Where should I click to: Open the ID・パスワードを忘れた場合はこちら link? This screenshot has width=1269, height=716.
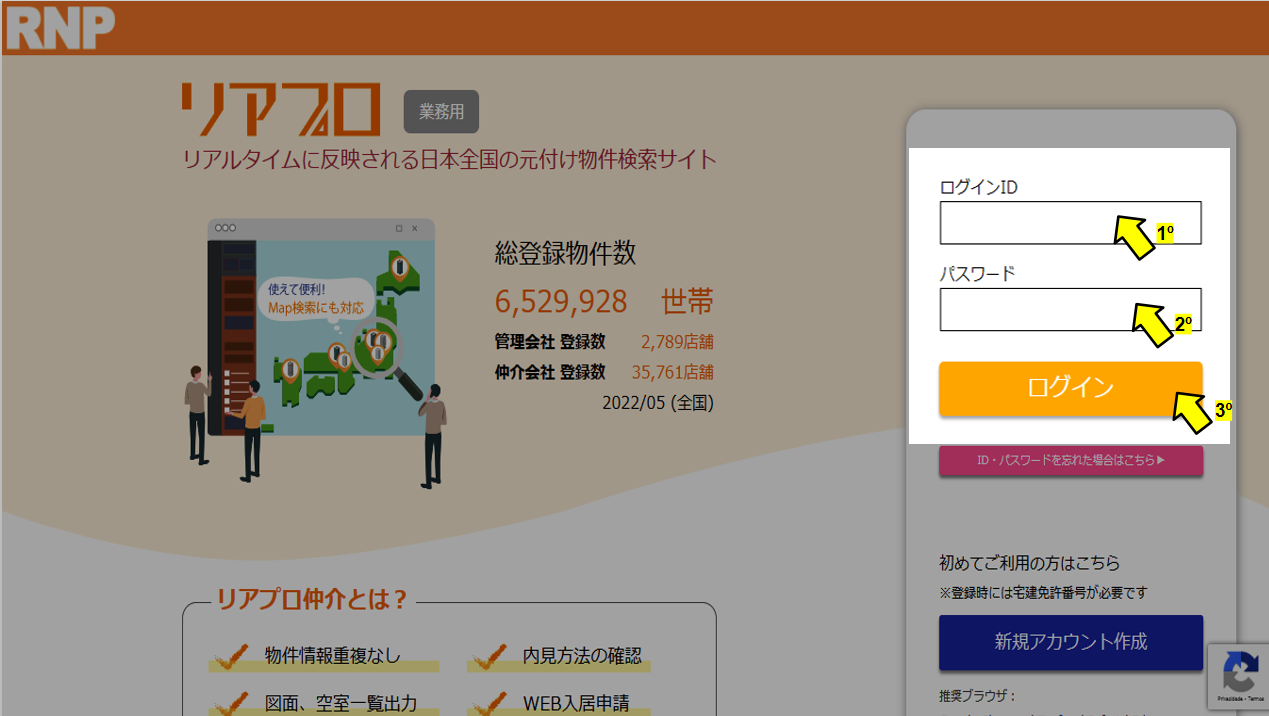click(1070, 461)
